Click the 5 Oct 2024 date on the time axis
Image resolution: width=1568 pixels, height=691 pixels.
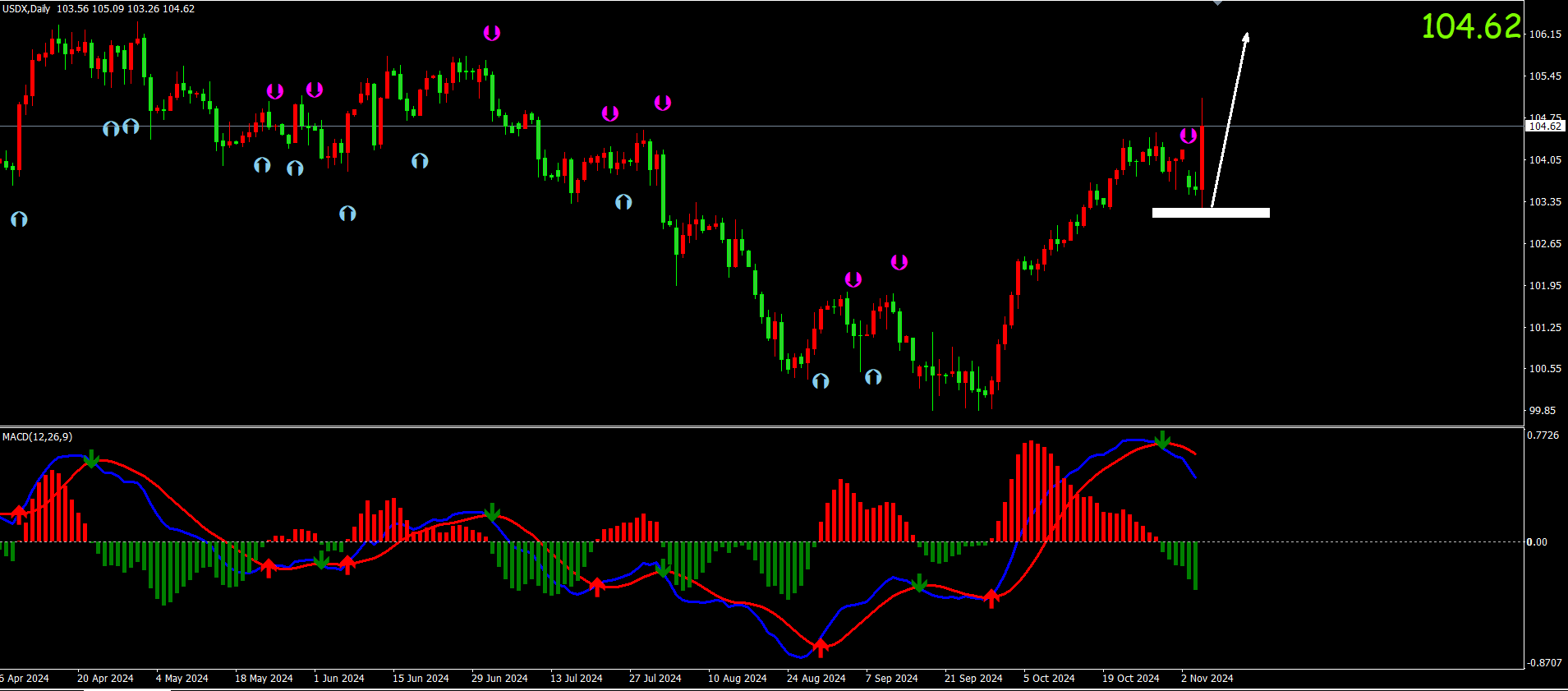pos(1049,679)
